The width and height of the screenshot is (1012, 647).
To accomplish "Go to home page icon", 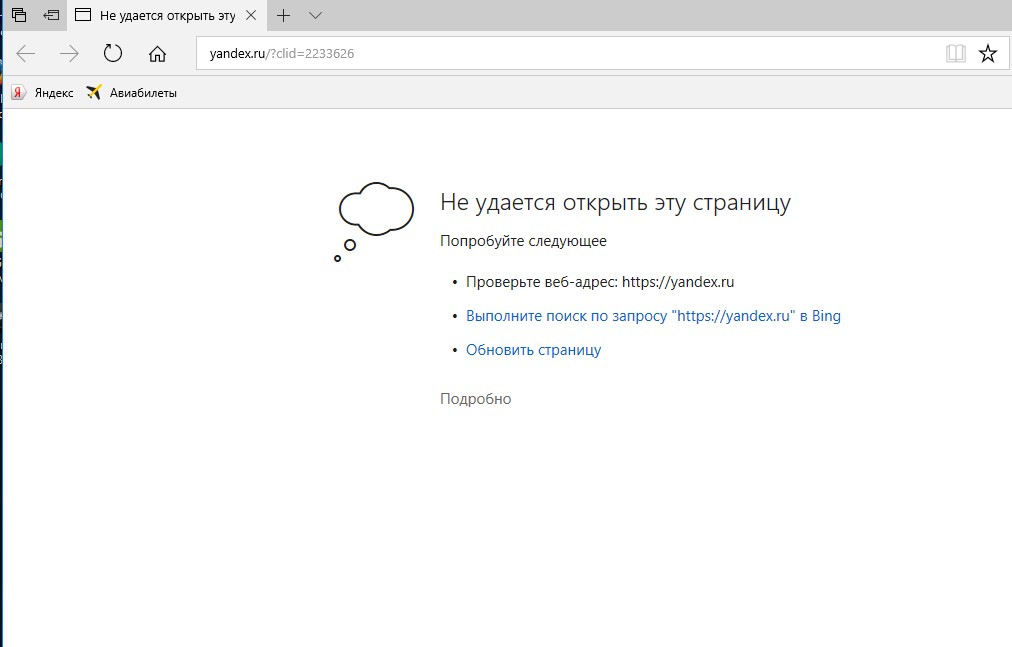I will 157,54.
